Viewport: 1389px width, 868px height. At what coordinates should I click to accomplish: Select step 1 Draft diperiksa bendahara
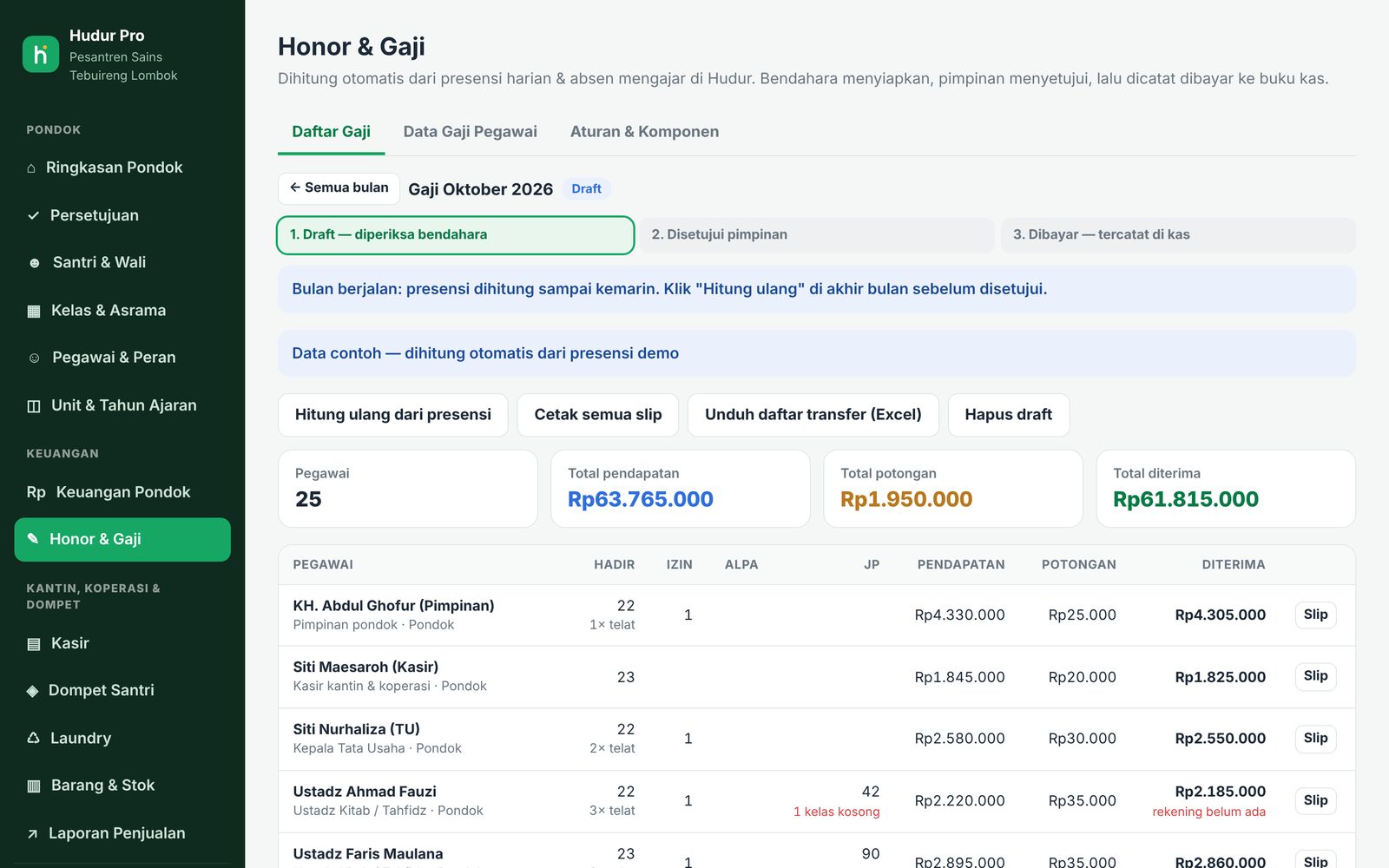coord(456,235)
